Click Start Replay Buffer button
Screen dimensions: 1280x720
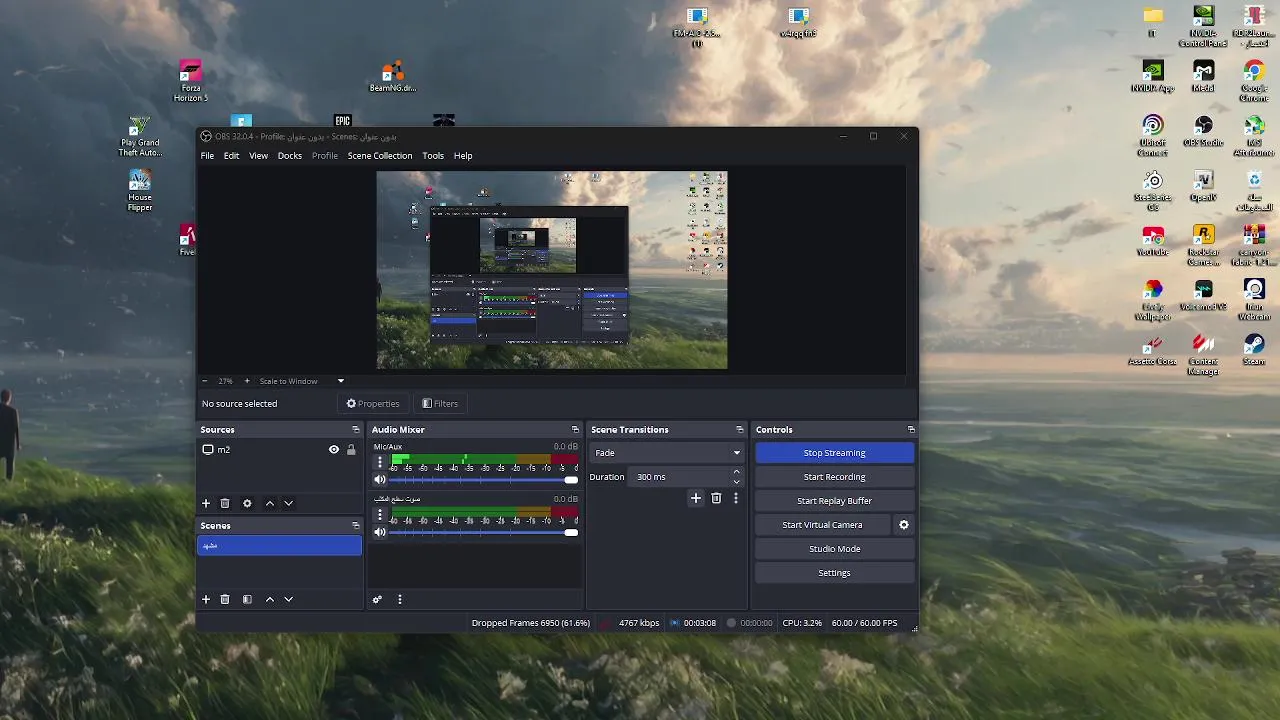pyautogui.click(x=834, y=501)
